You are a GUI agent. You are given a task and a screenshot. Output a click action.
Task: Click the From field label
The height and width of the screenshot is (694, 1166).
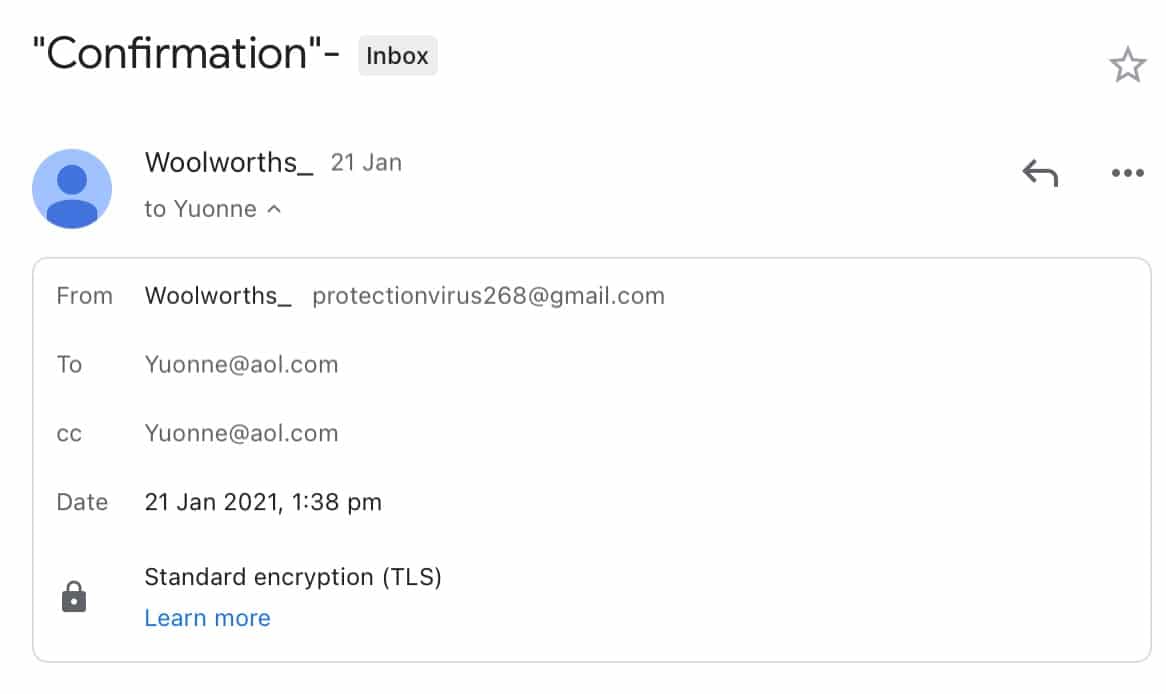[84, 296]
